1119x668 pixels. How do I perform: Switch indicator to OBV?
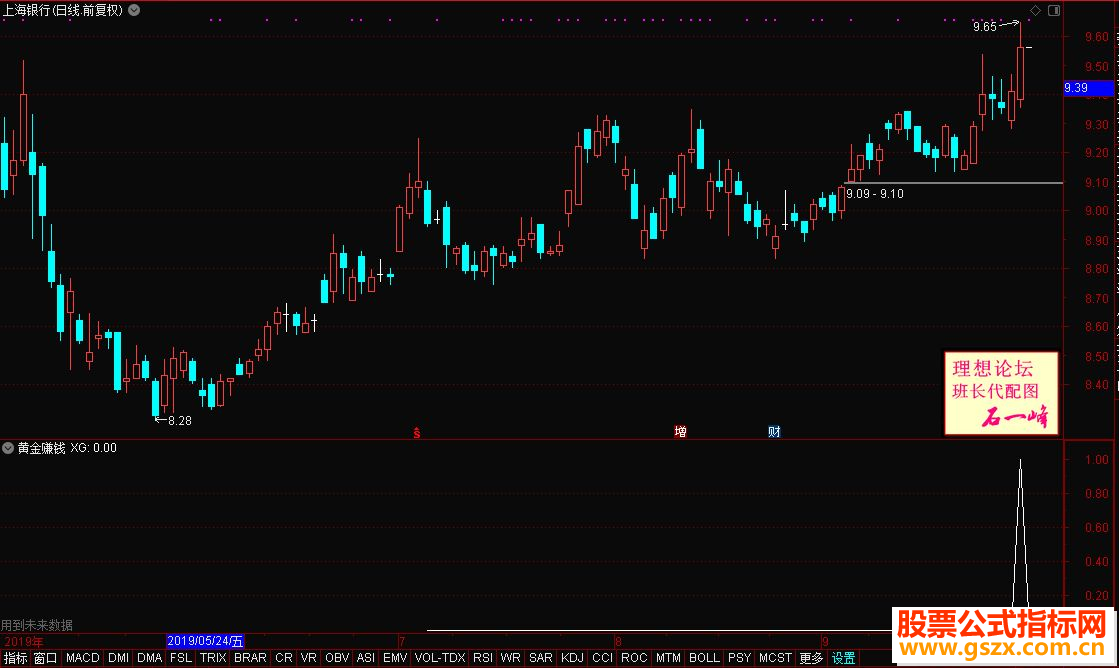point(337,658)
